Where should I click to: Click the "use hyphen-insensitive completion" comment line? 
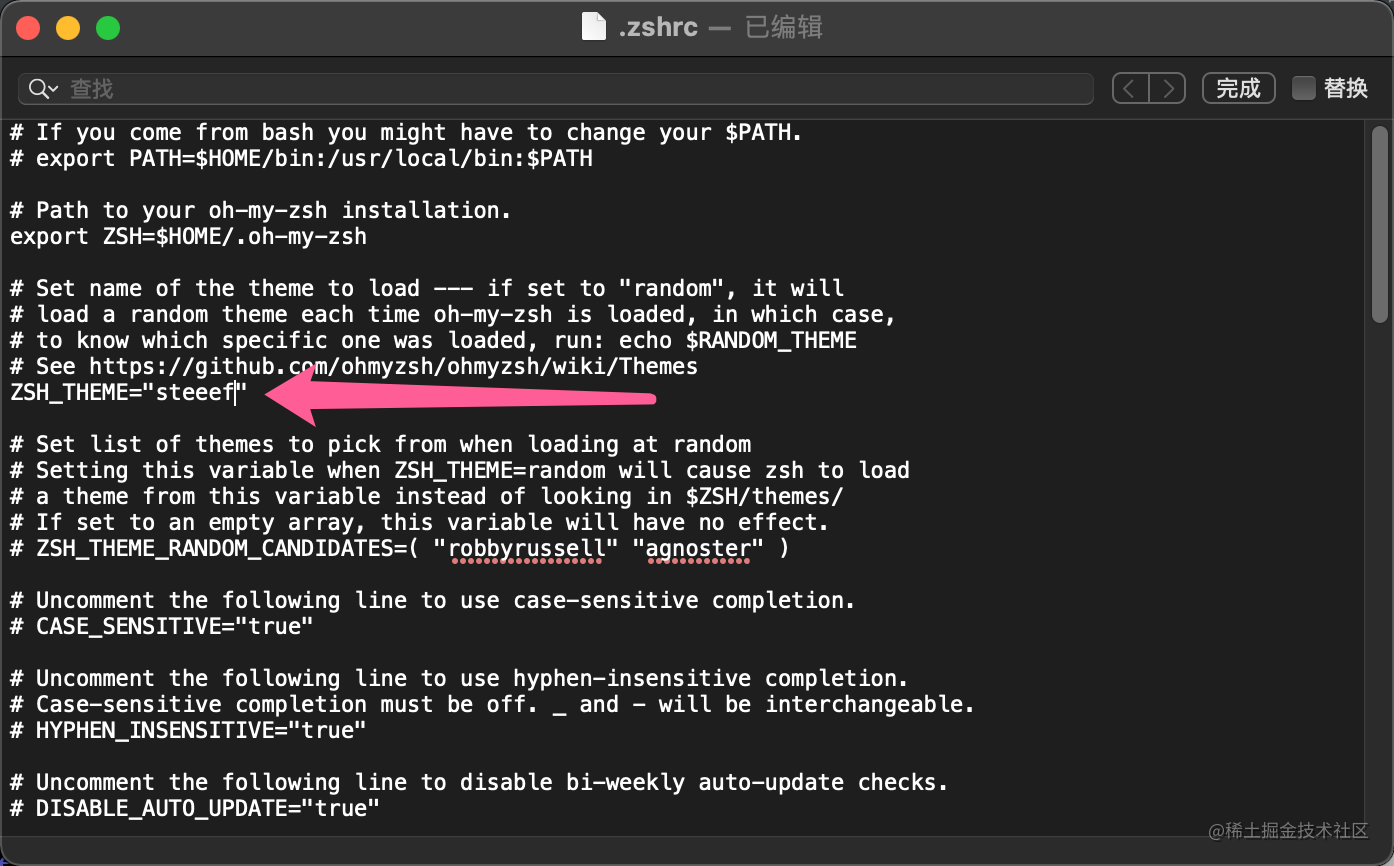(x=460, y=679)
